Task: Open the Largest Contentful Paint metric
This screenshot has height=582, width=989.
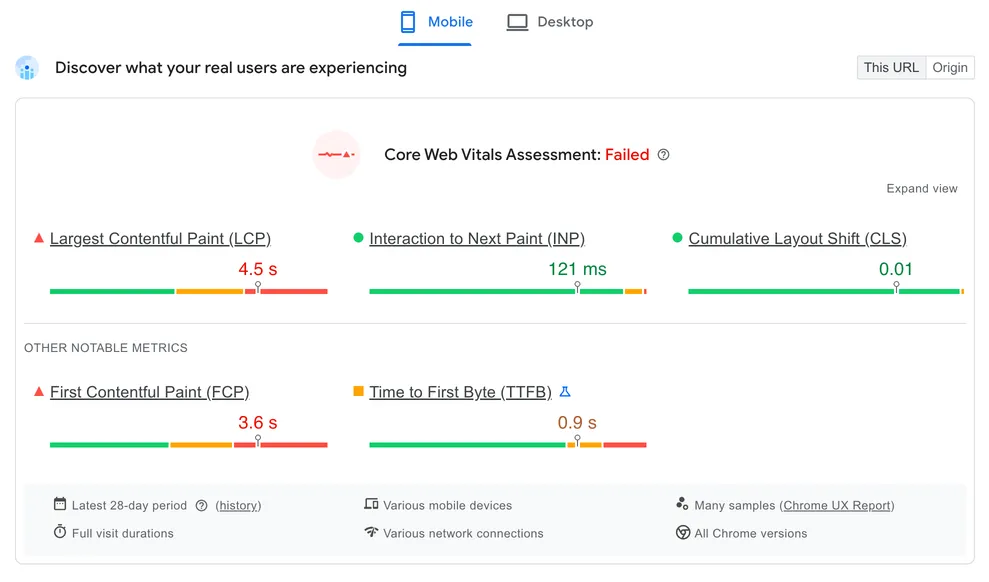Action: 160,238
